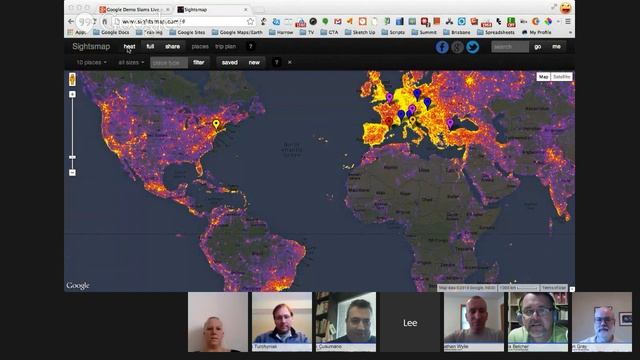Go back with the browser back arrow

(71, 21)
